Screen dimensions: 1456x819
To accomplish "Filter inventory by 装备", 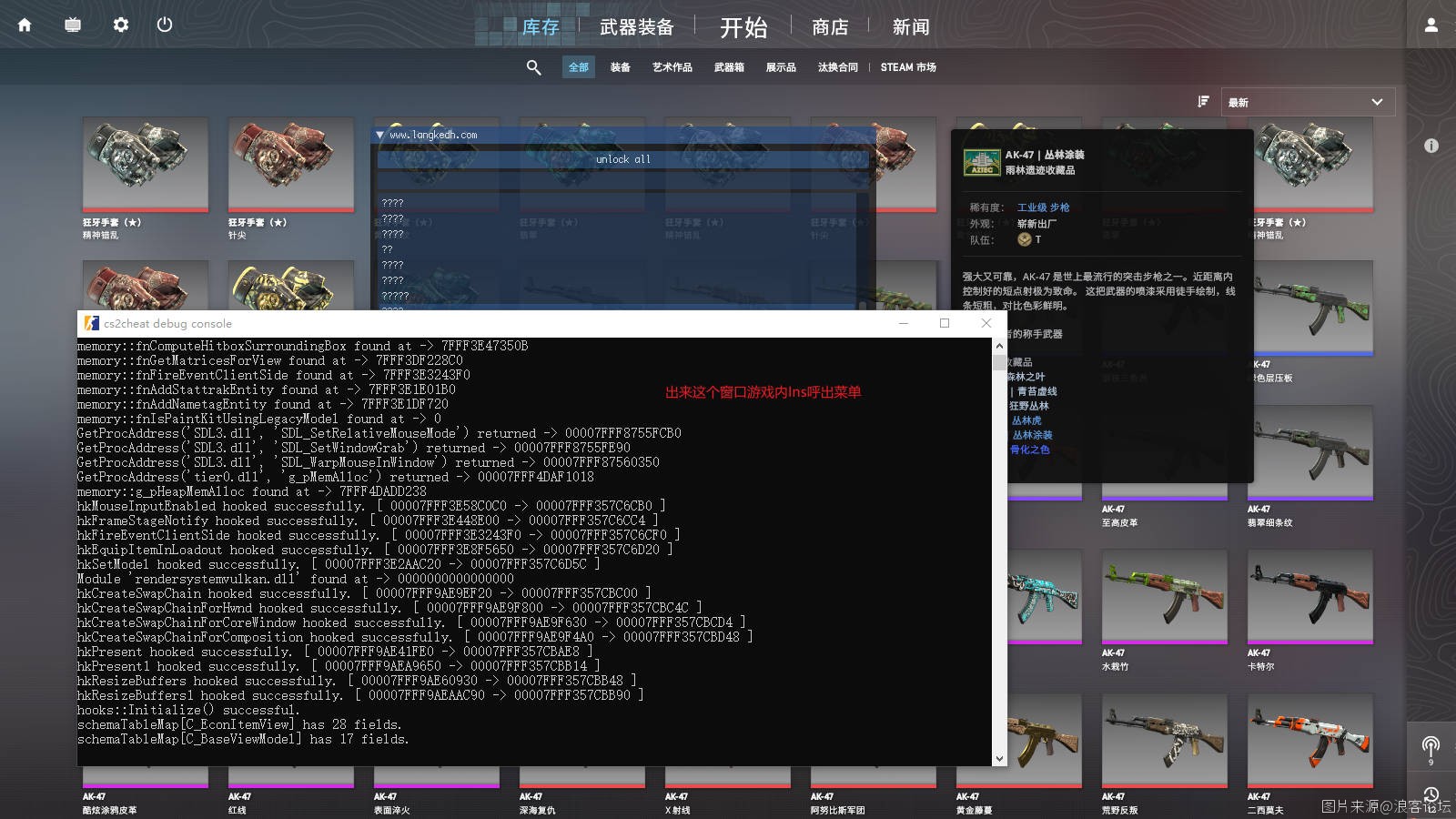I will (x=621, y=67).
